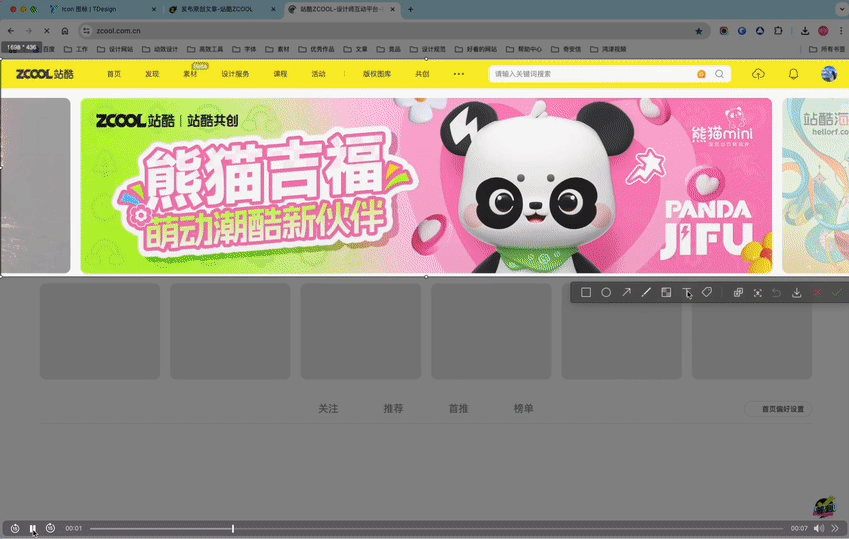This screenshot has height=539, width=849.
Task: Click the video progress bar playhead
Action: coord(233,528)
